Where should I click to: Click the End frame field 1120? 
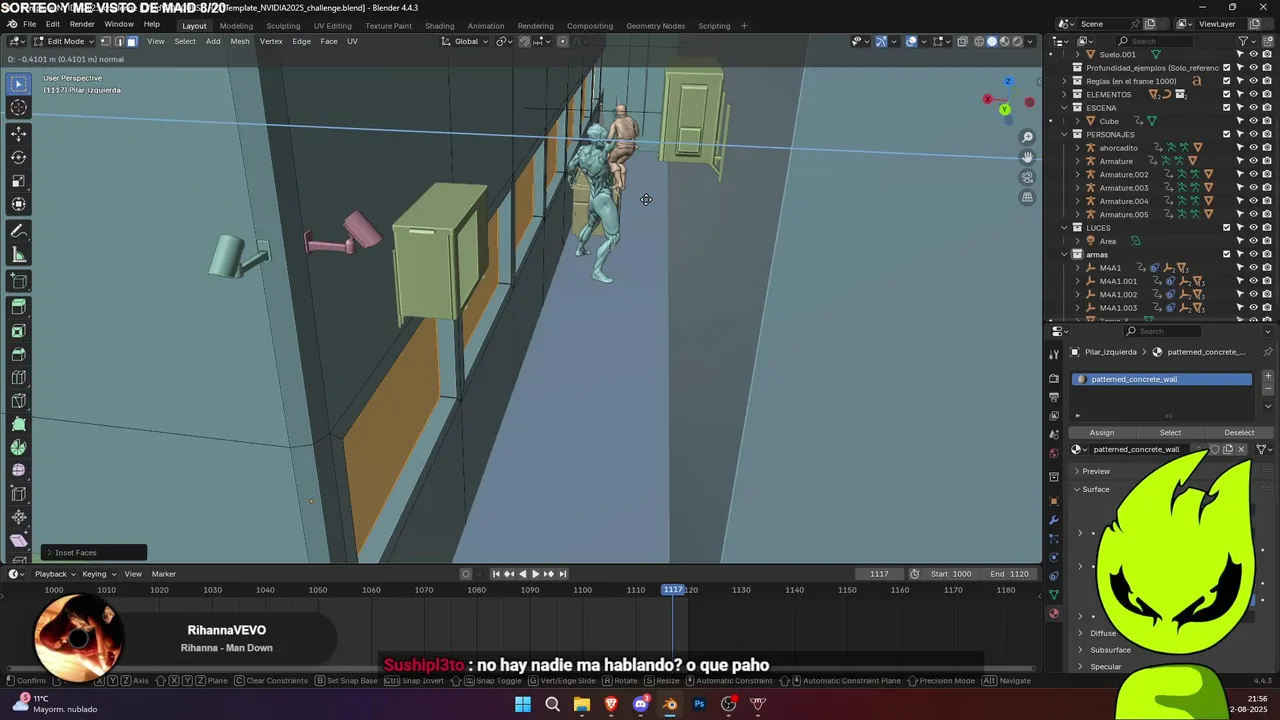tap(1010, 574)
